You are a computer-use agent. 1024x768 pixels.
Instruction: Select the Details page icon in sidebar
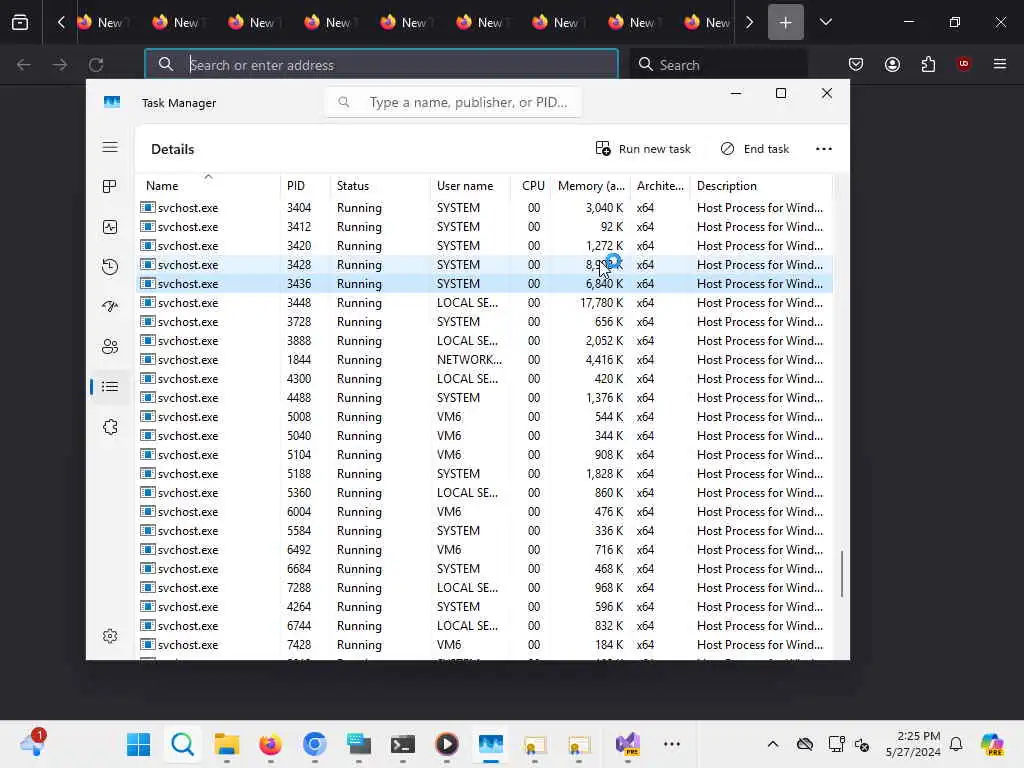click(x=110, y=387)
